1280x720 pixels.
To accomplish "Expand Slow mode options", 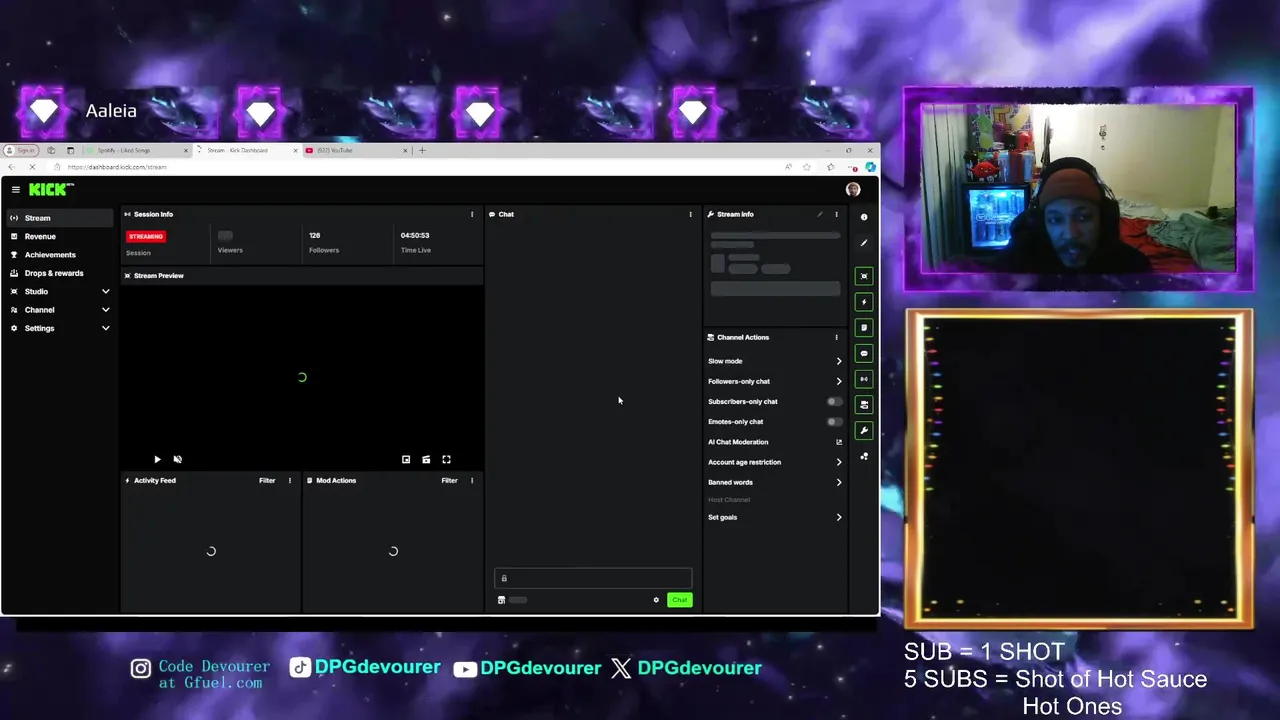I will coord(838,361).
